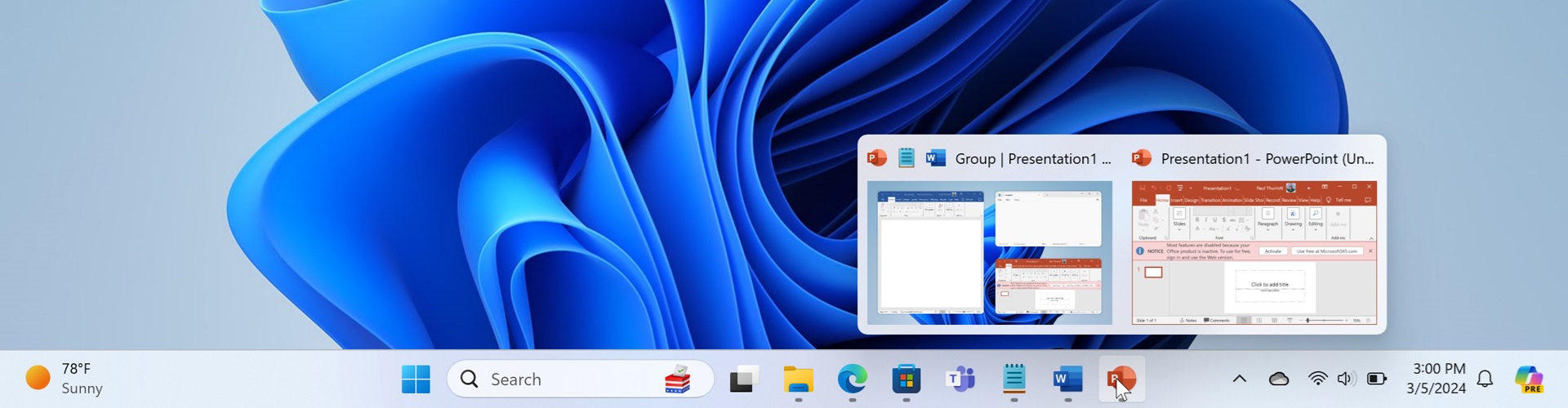Image resolution: width=1568 pixels, height=408 pixels.
Task: Open the notifications bell
Action: 1485,379
